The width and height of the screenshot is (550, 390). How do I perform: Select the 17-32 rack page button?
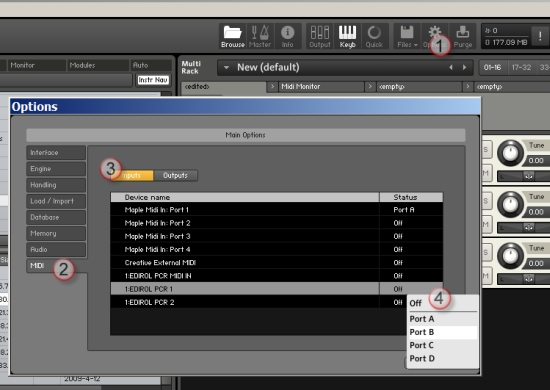[x=521, y=67]
